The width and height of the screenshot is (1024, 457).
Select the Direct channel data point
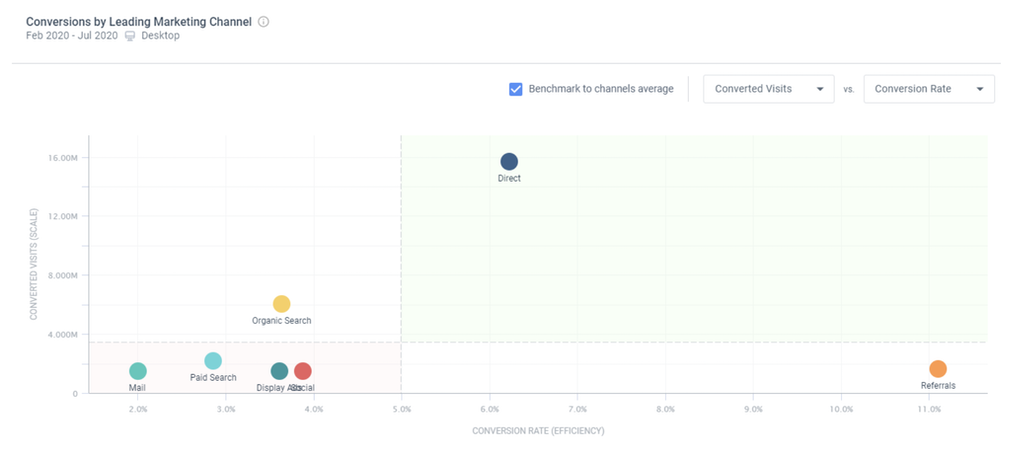tap(509, 162)
